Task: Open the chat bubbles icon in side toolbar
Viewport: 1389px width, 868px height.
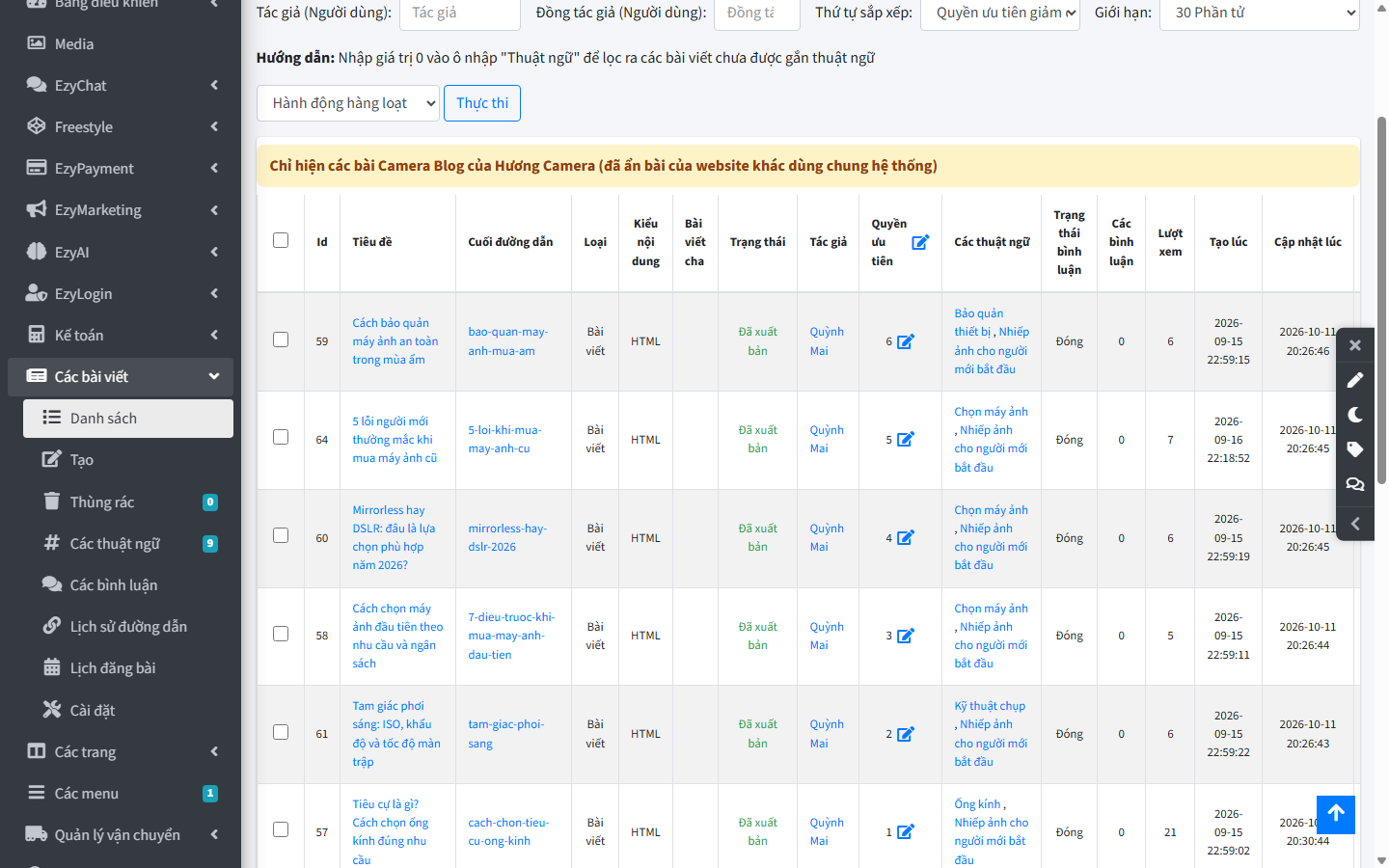Action: click(1355, 484)
